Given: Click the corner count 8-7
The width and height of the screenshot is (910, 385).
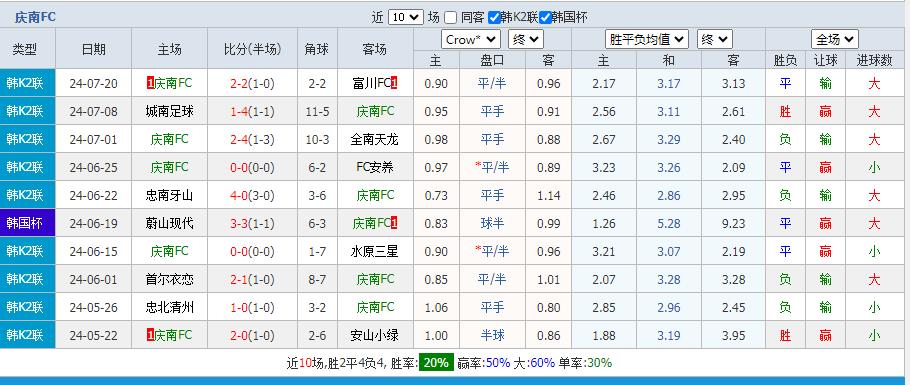Looking at the screenshot, I should coord(317,279).
